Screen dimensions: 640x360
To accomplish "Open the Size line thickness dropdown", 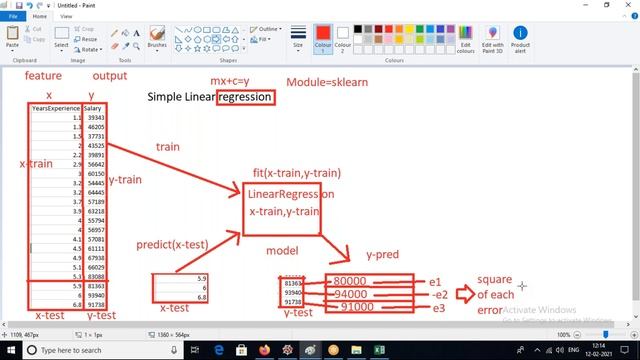I will tap(298, 39).
